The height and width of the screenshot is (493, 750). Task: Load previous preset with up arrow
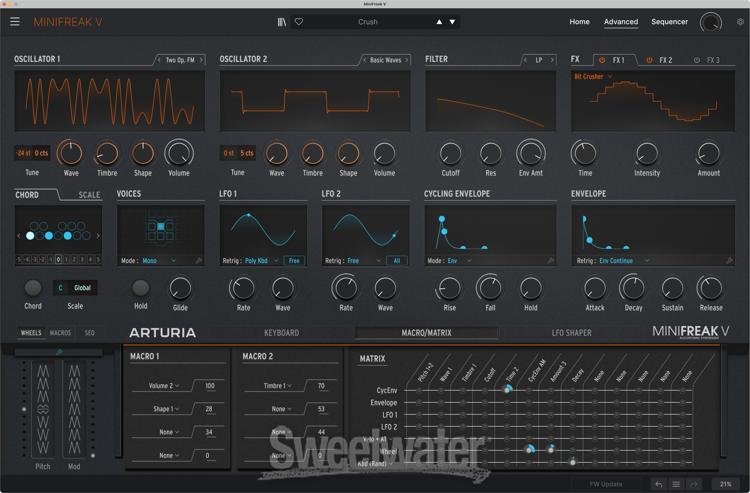tap(439, 22)
